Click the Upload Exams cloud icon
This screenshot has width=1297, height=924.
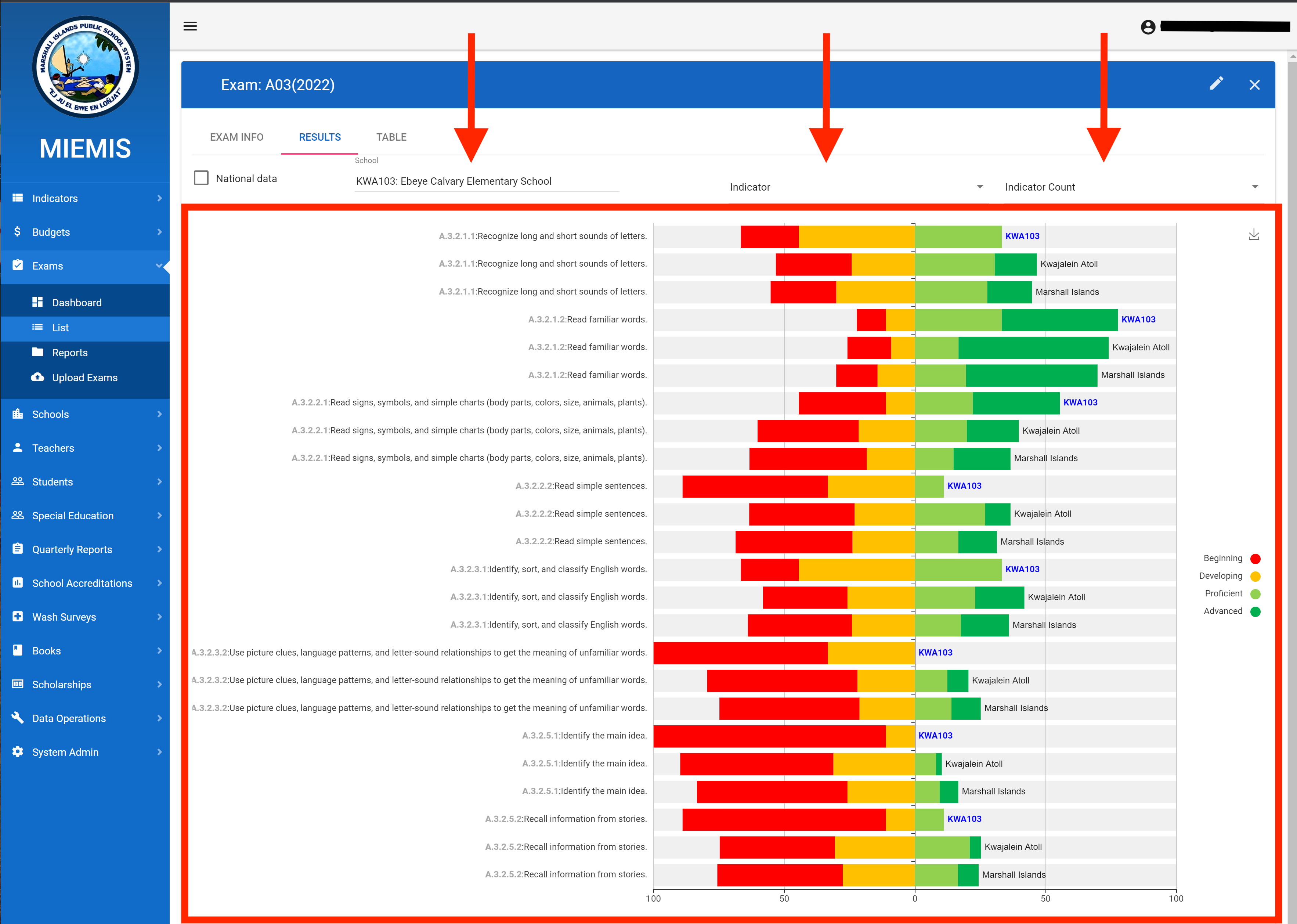37,377
